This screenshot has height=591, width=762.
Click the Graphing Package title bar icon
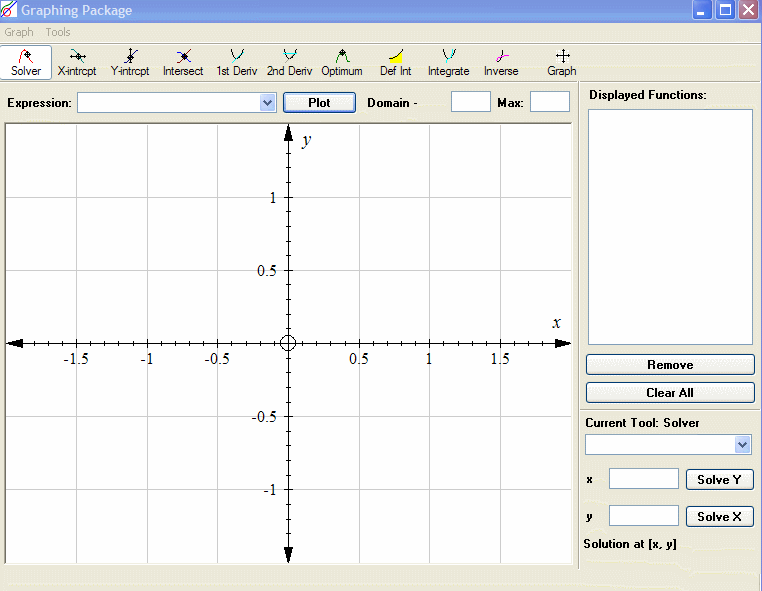click(9, 10)
